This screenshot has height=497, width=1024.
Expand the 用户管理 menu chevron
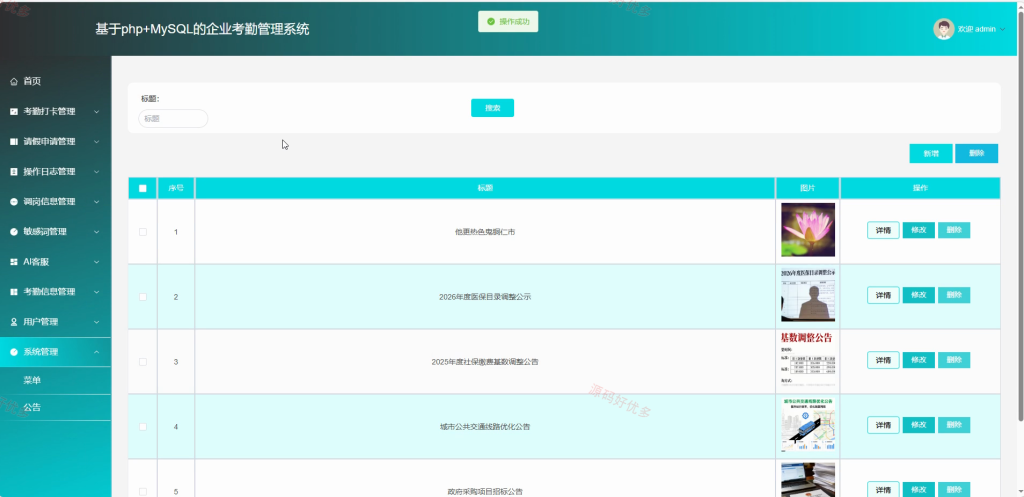pyautogui.click(x=97, y=322)
